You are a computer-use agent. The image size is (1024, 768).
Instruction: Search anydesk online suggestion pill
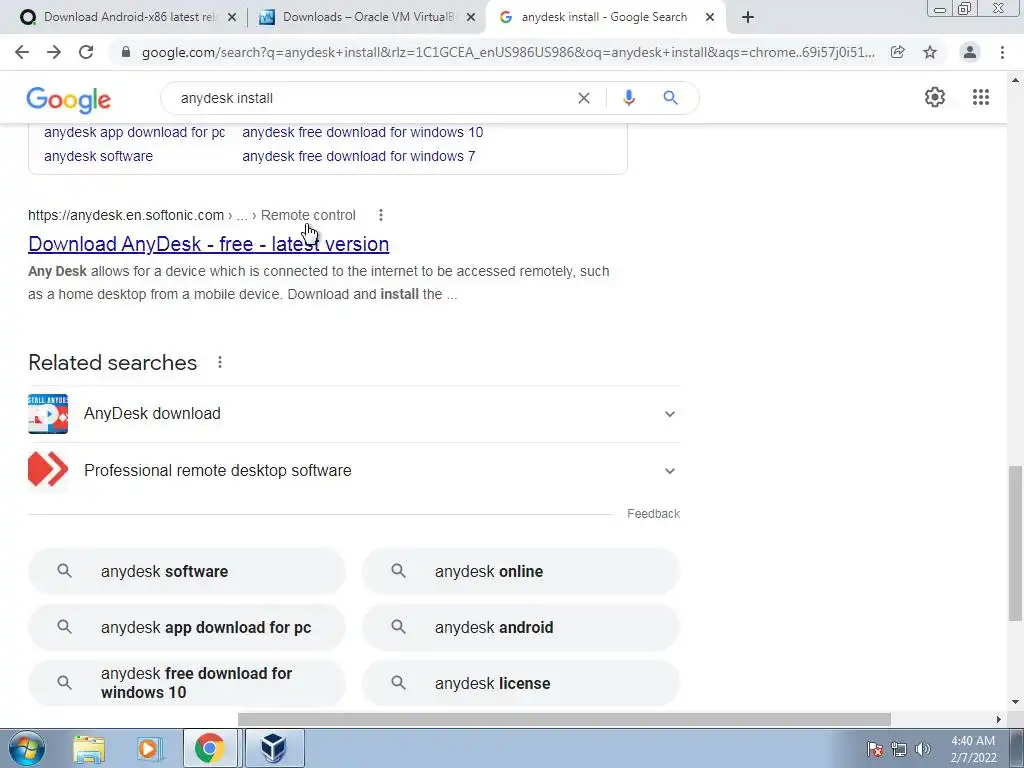click(x=521, y=571)
